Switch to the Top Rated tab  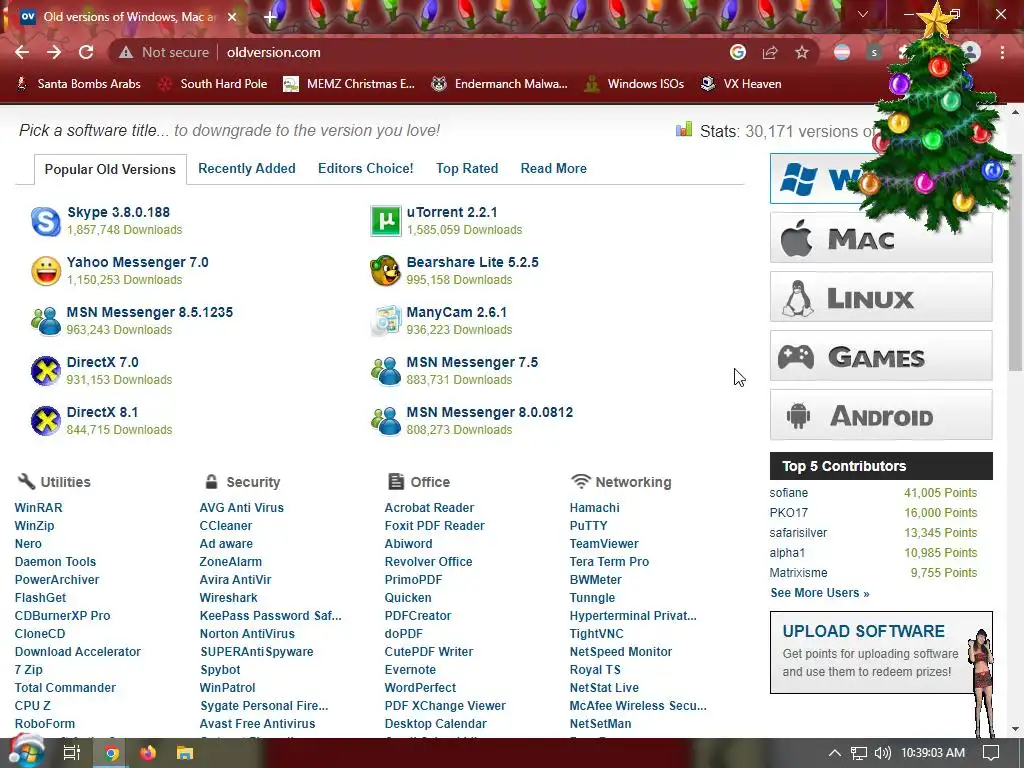pos(467,168)
